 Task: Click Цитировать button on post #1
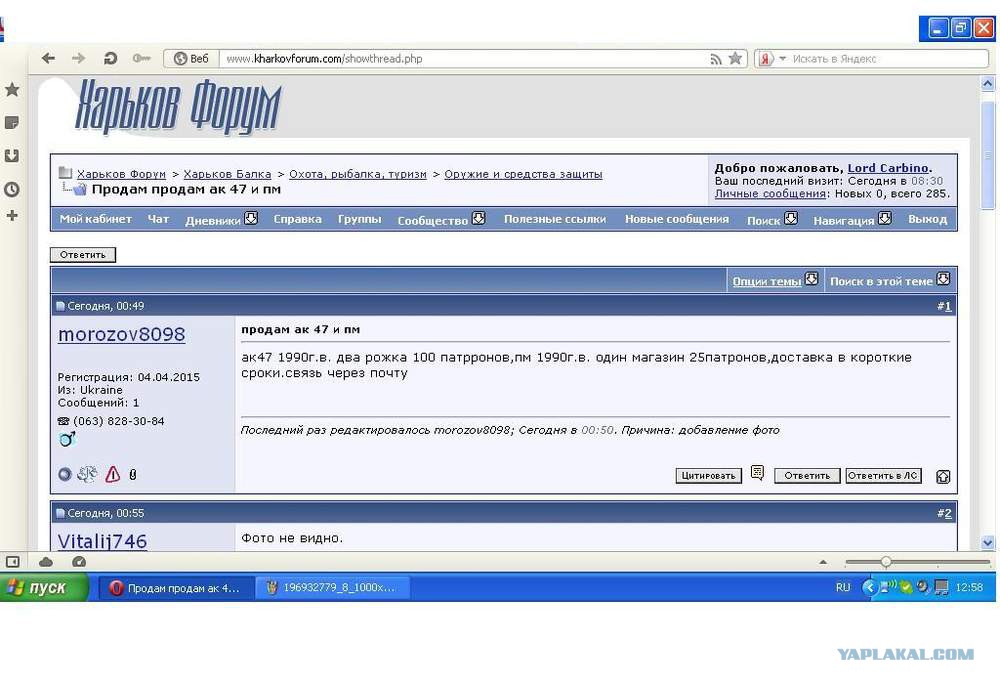(709, 476)
